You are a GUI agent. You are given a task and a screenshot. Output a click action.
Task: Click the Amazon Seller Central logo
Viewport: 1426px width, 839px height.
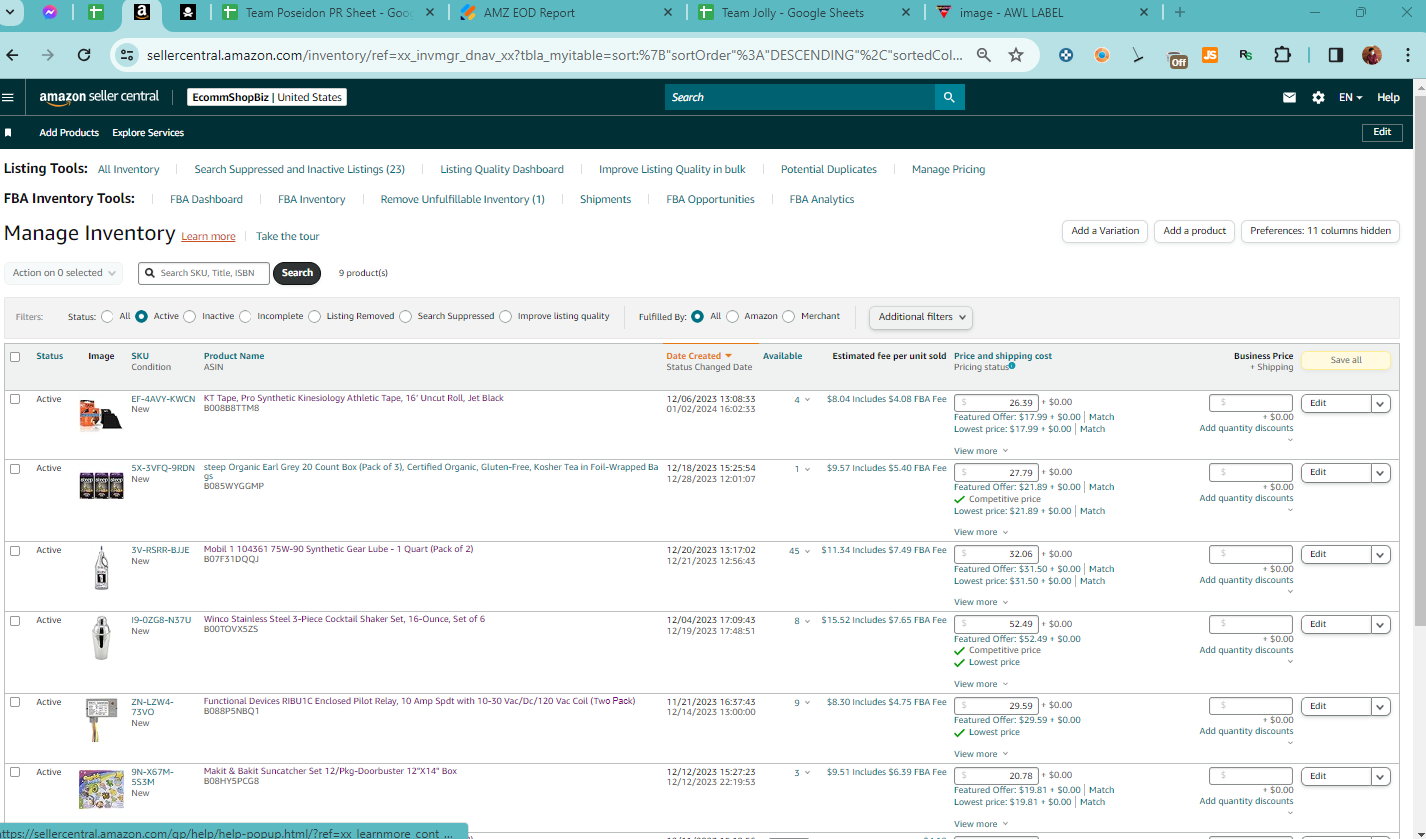point(99,97)
